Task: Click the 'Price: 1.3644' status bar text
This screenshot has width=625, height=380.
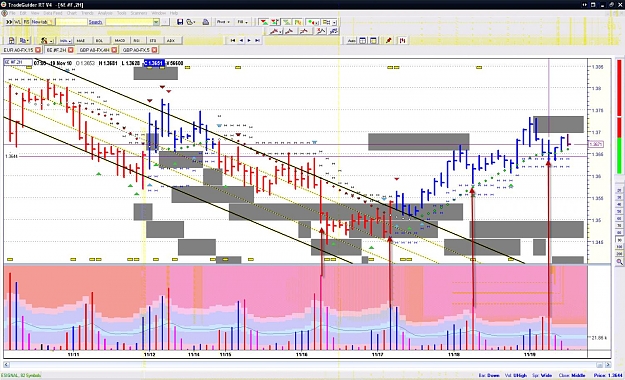Action: pos(608,375)
